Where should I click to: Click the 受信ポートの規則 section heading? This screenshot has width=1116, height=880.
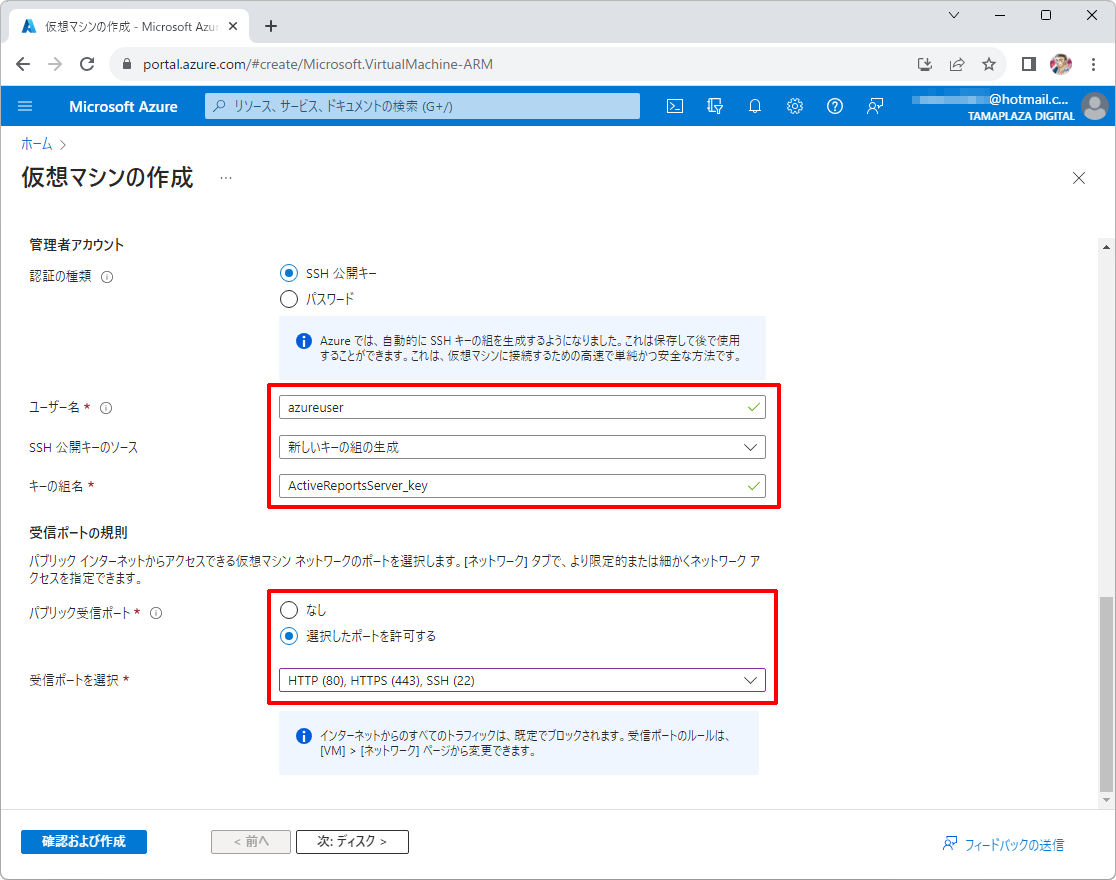78,533
